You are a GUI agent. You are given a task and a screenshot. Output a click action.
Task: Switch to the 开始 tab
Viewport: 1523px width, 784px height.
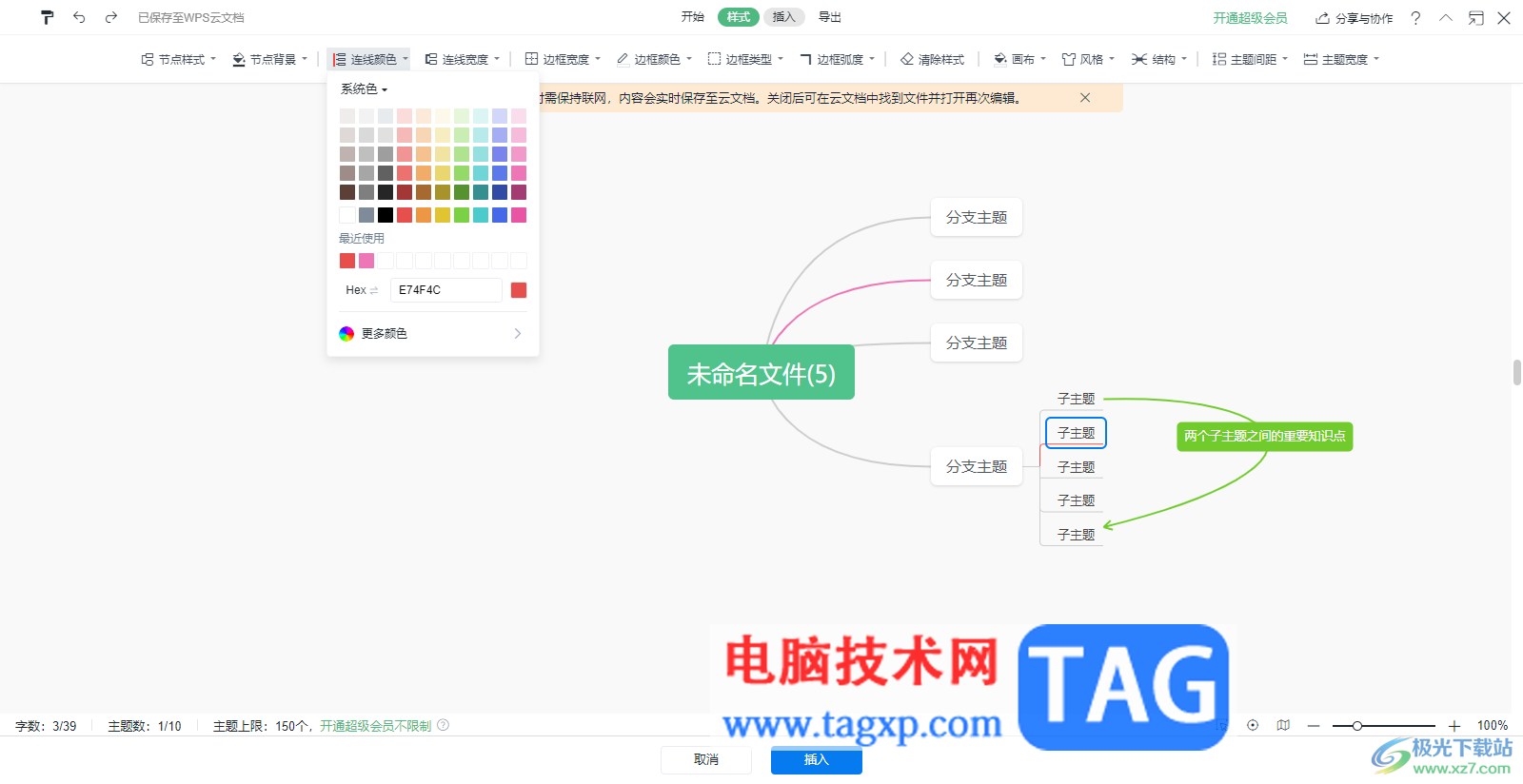(693, 17)
